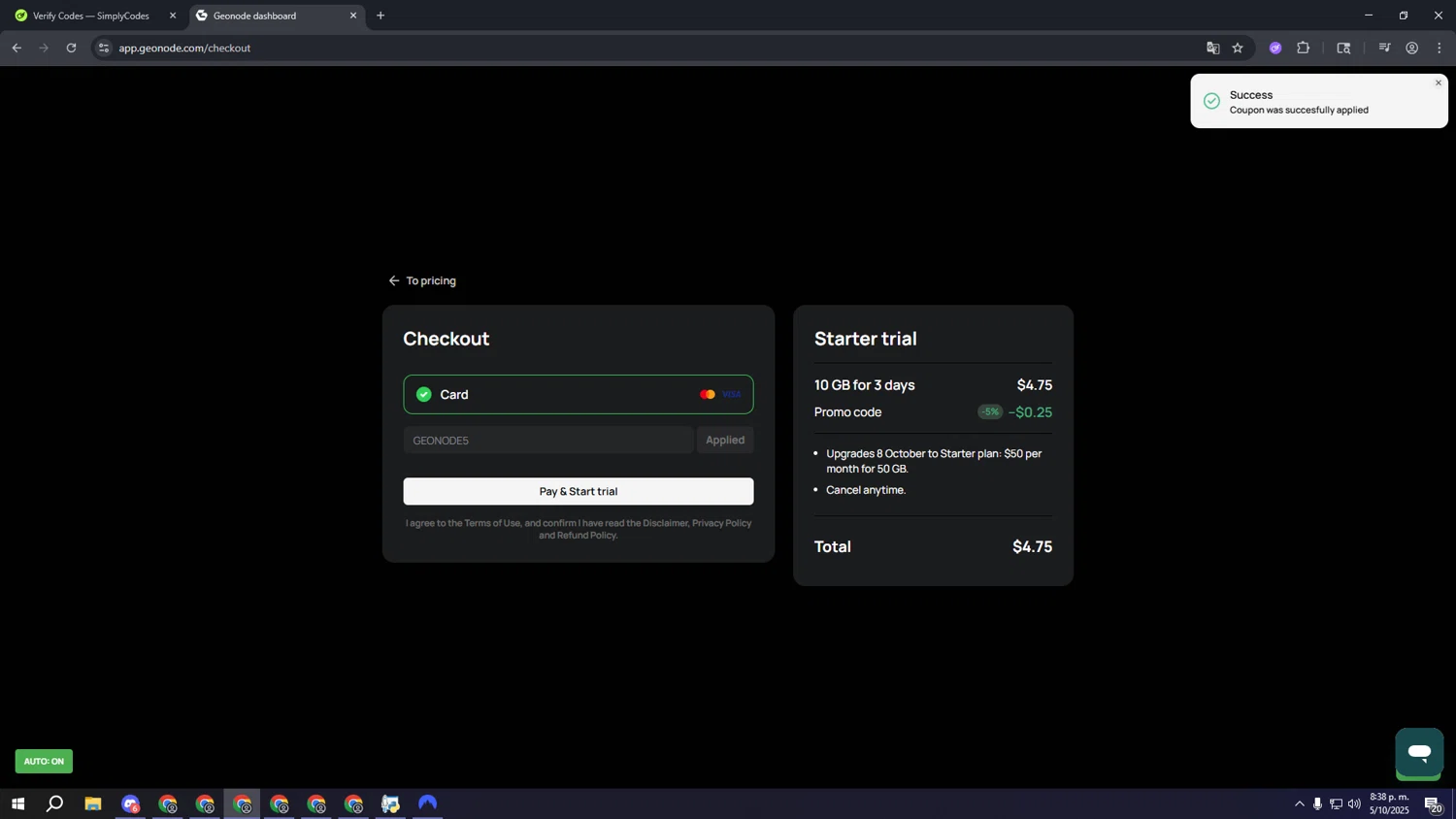Bookmark this page with the star icon
This screenshot has width=1456, height=819.
point(1238,48)
